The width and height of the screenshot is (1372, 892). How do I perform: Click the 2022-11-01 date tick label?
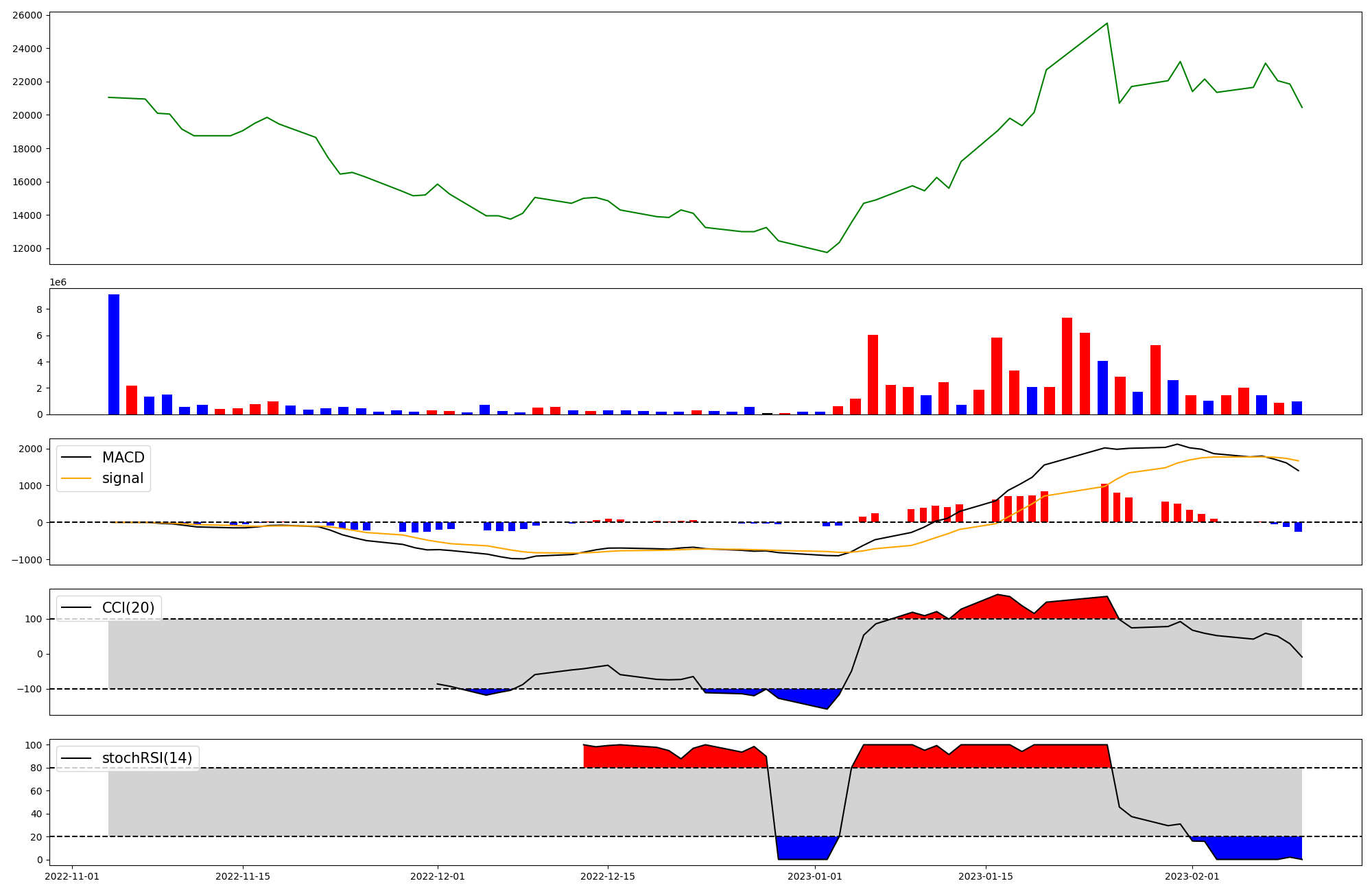click(x=73, y=876)
